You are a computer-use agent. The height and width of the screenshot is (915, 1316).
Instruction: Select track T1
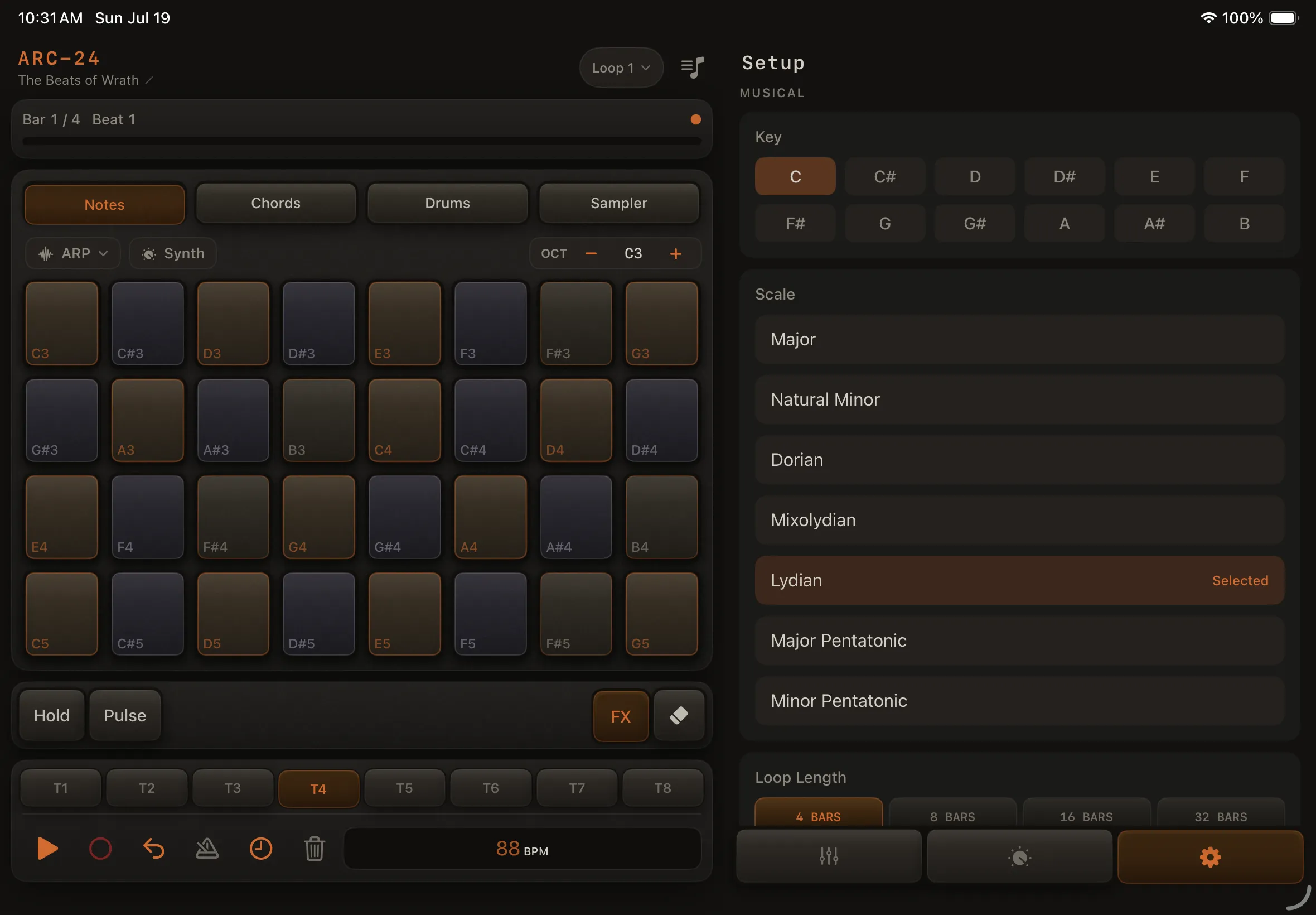[x=61, y=788]
